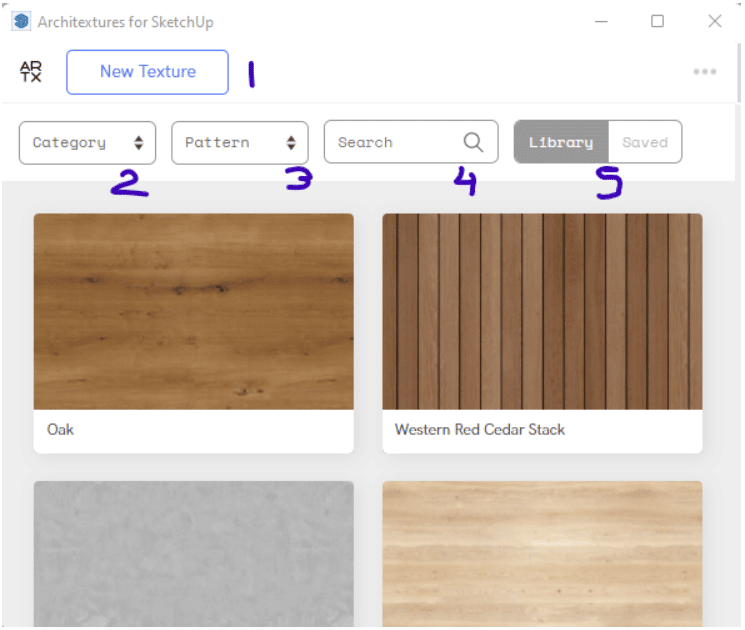Create a New Texture

pos(147,72)
